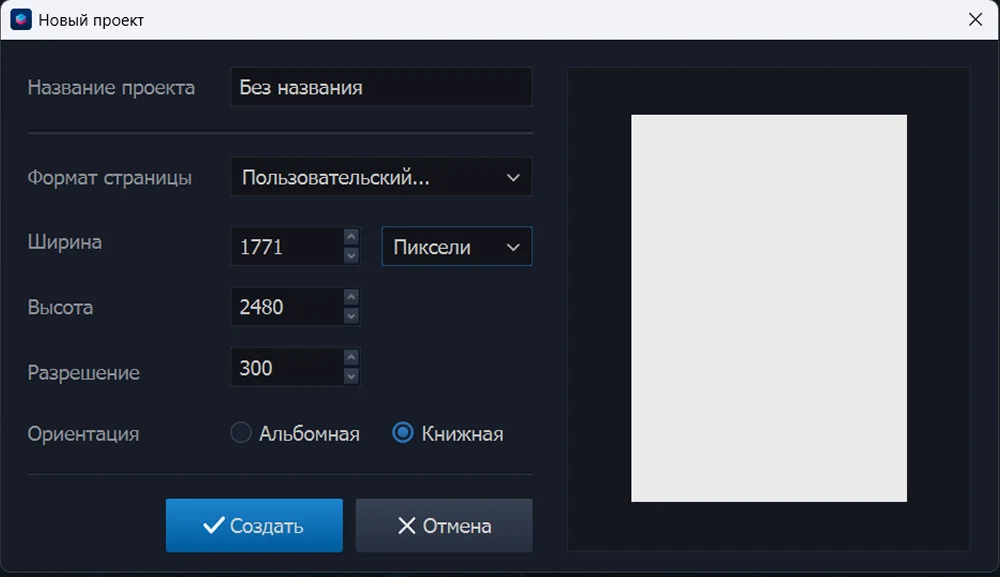Click the Ориентация label
The width and height of the screenshot is (1000, 577).
(x=83, y=434)
